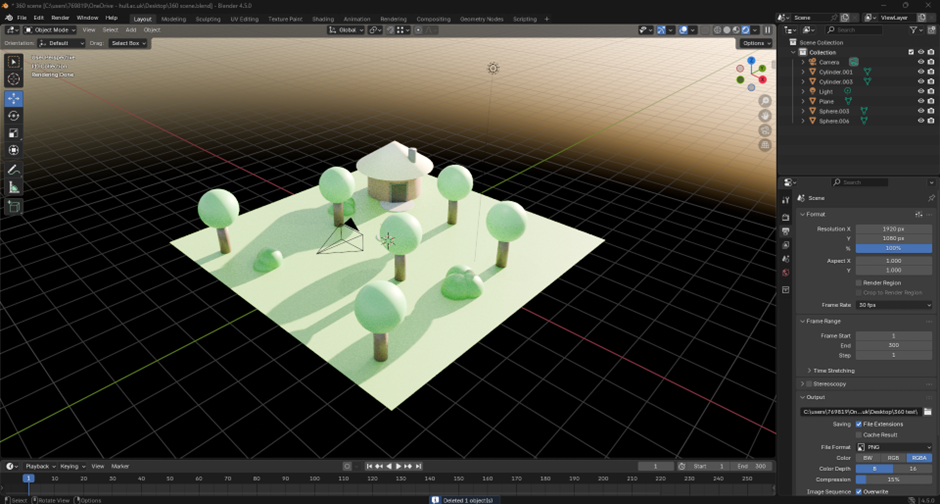Toggle camera view with the viewport camera icon
The width and height of the screenshot is (940, 504).
tap(765, 130)
